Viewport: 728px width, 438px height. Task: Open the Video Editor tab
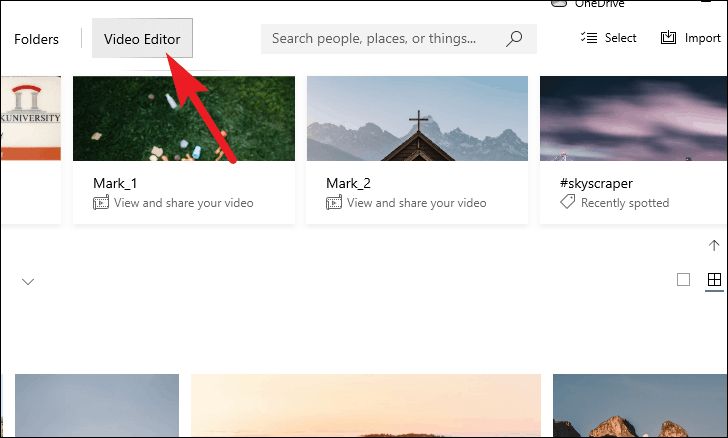142,39
